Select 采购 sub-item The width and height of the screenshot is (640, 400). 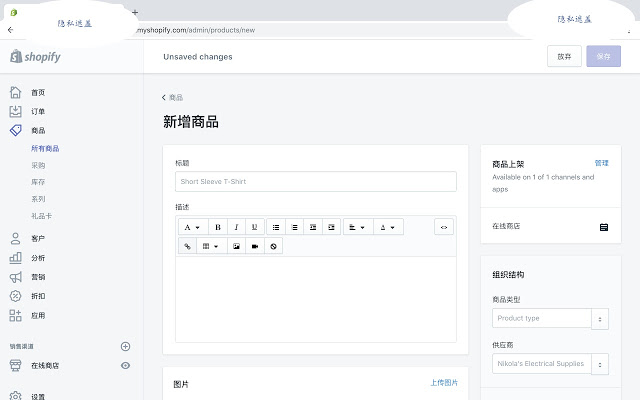[x=38, y=165]
